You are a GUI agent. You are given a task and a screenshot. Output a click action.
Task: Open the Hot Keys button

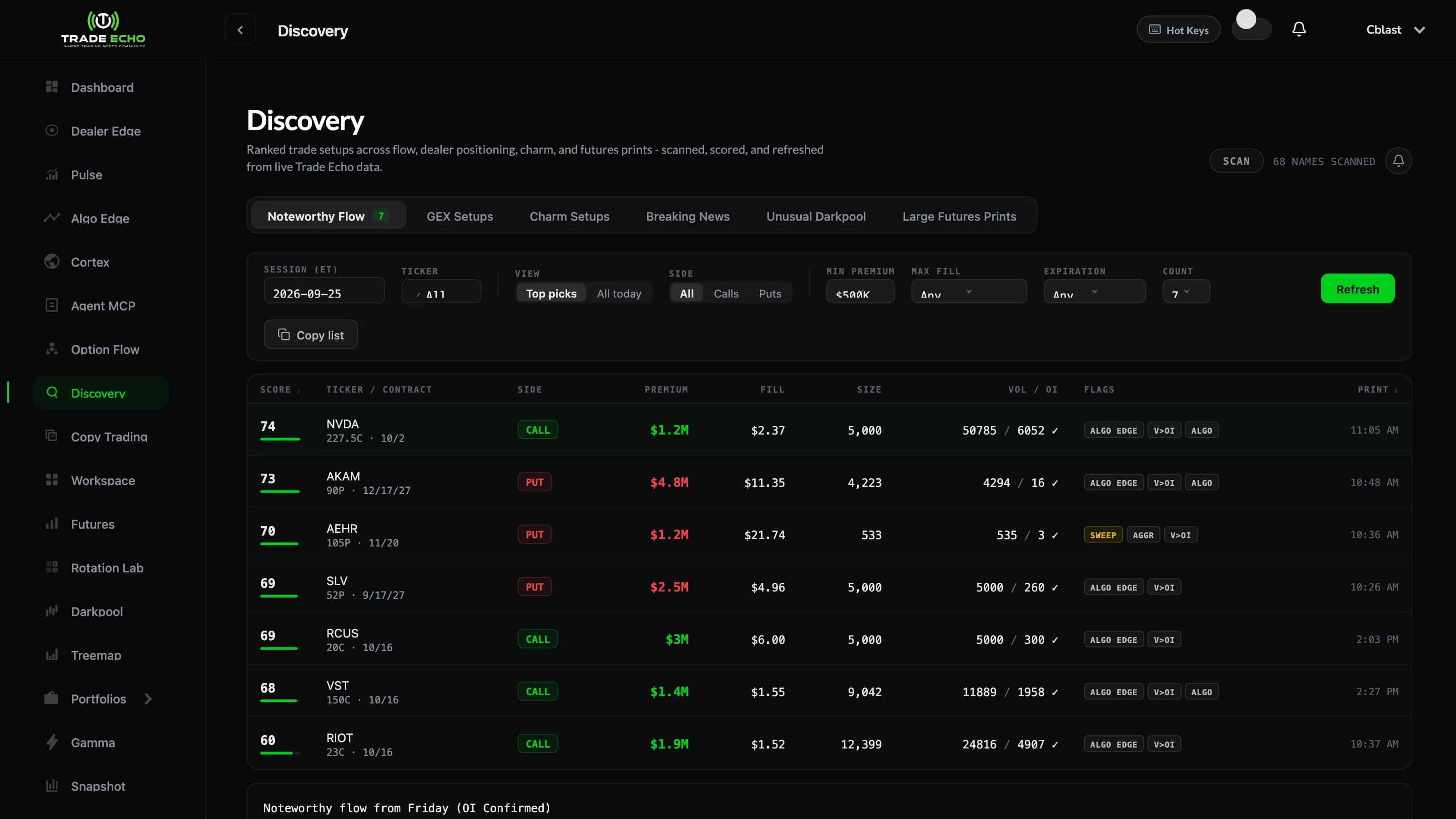coord(1178,30)
